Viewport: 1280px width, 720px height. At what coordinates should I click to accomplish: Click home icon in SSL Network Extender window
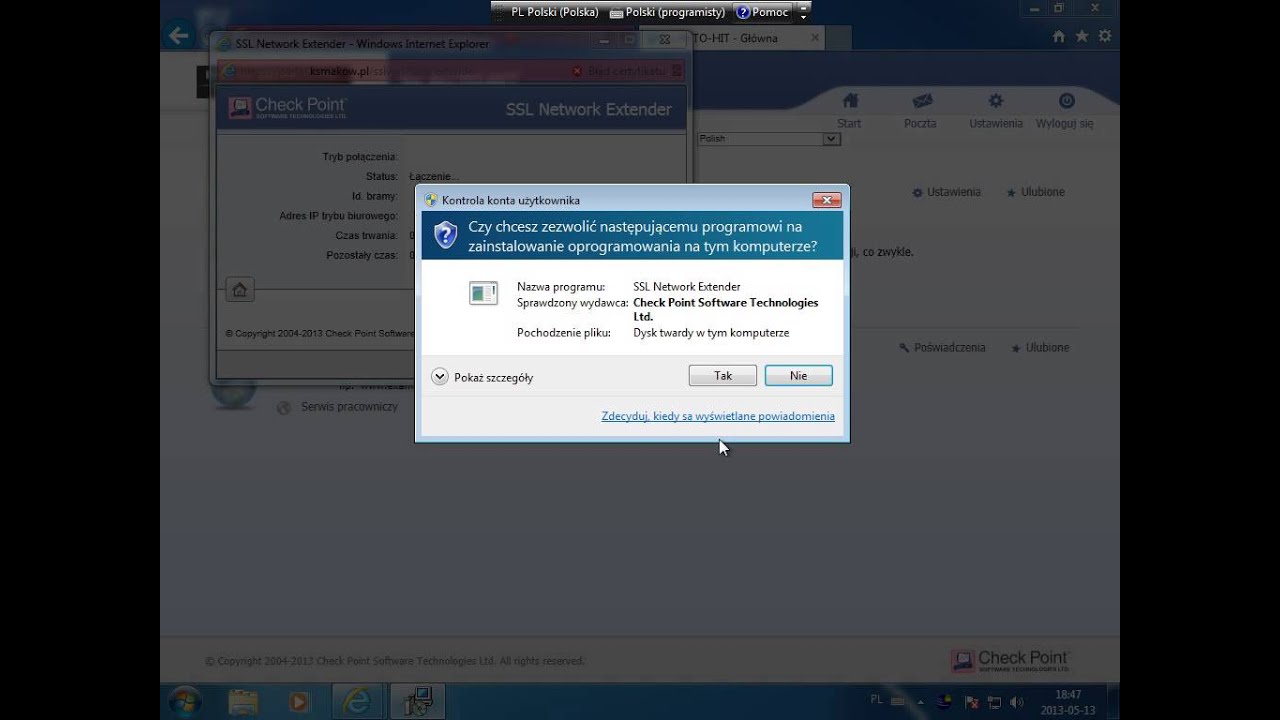tap(239, 290)
